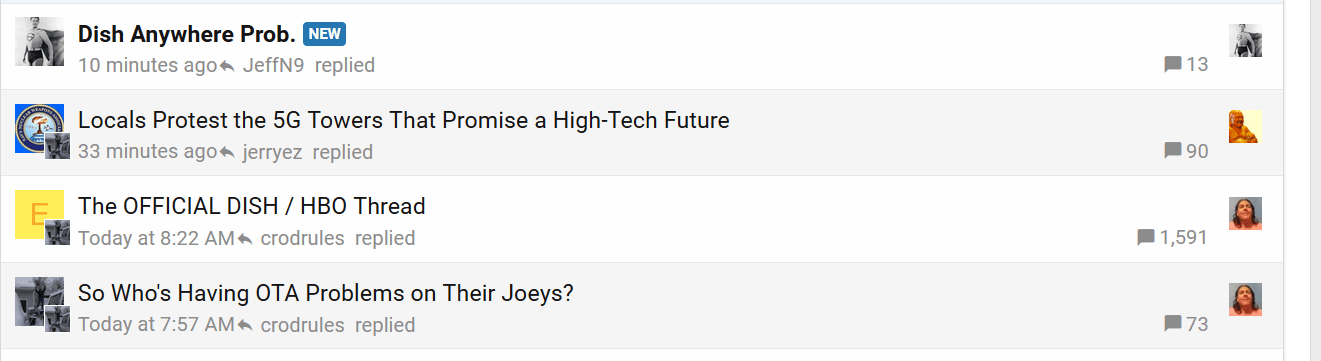Open the Dish Anywhere Prob. thread
Viewport: 1321px width, 361px height.
(186, 34)
